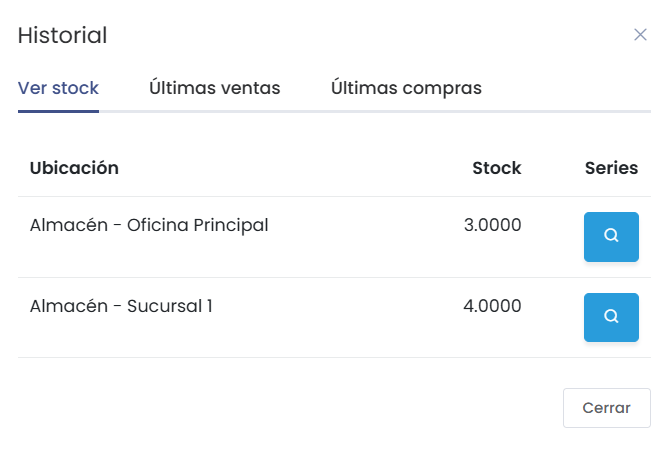Viewport: 670px width, 458px height.
Task: Click the Historial dialog title
Action: [62, 35]
